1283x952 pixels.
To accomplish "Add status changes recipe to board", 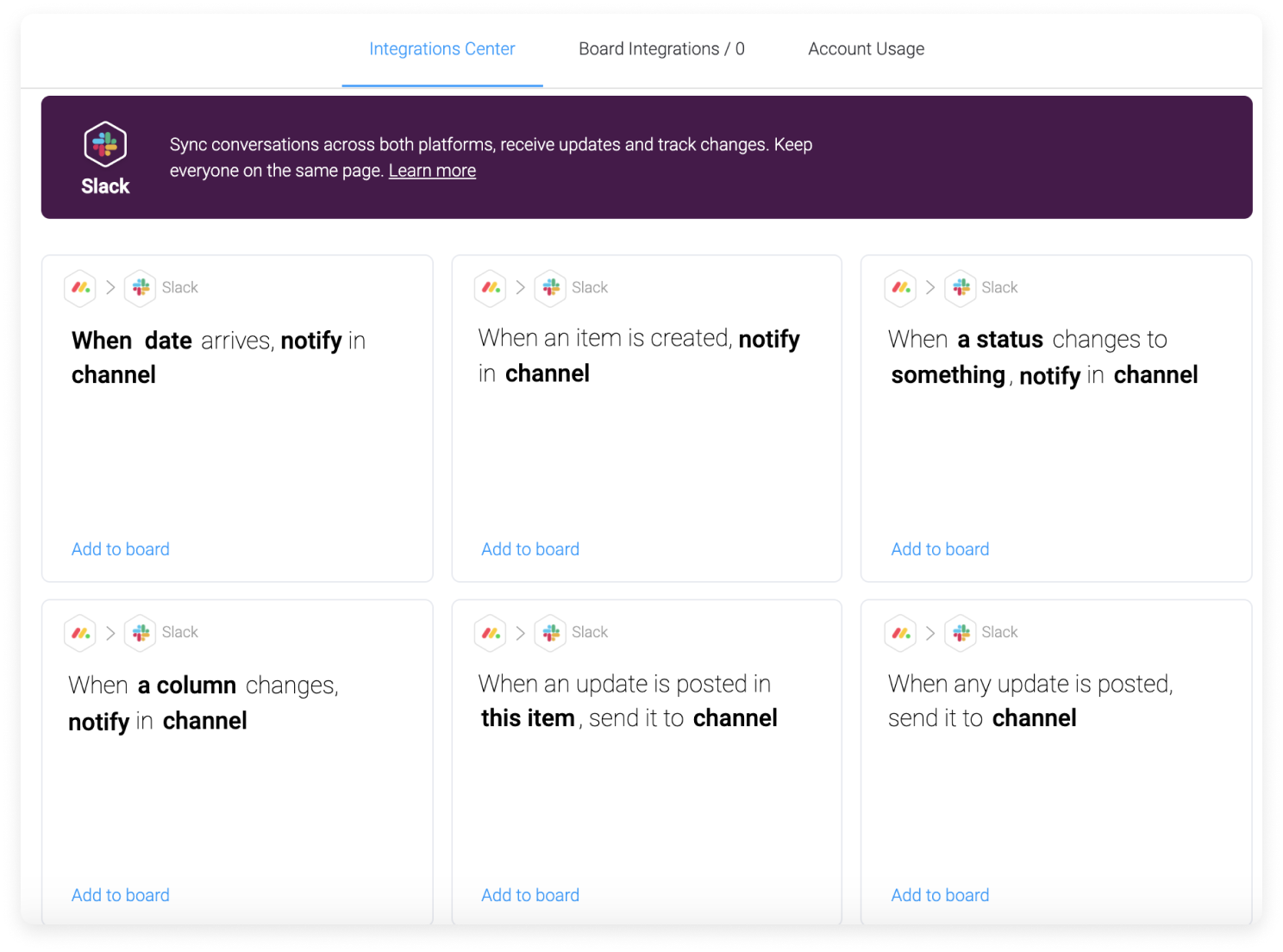I will pyautogui.click(x=940, y=549).
